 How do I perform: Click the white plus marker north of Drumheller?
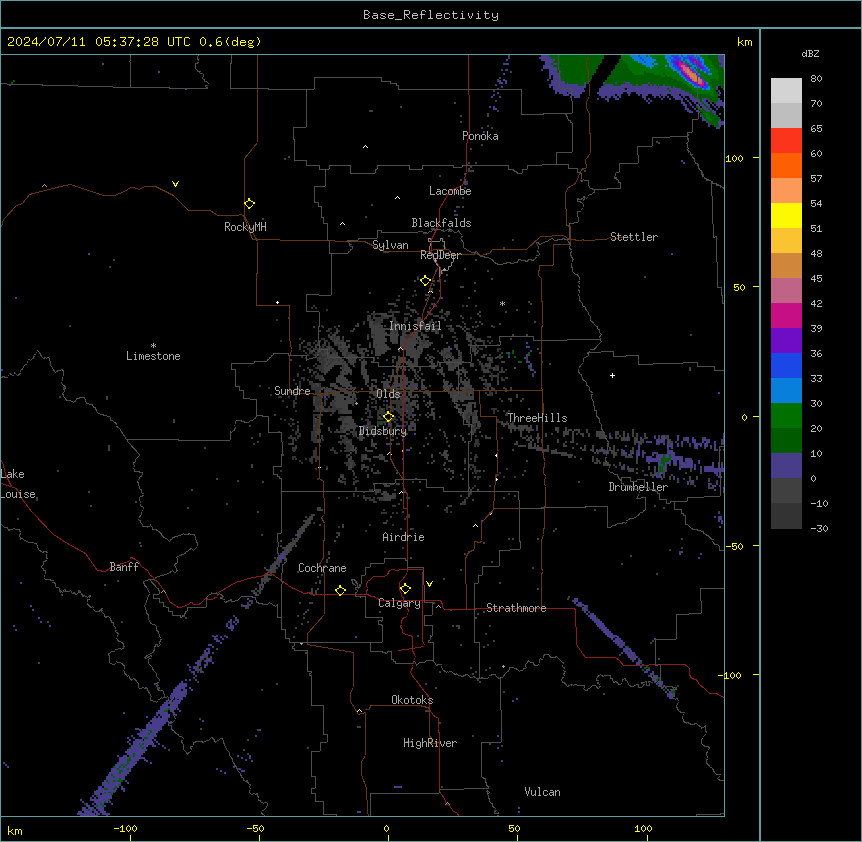[612, 375]
